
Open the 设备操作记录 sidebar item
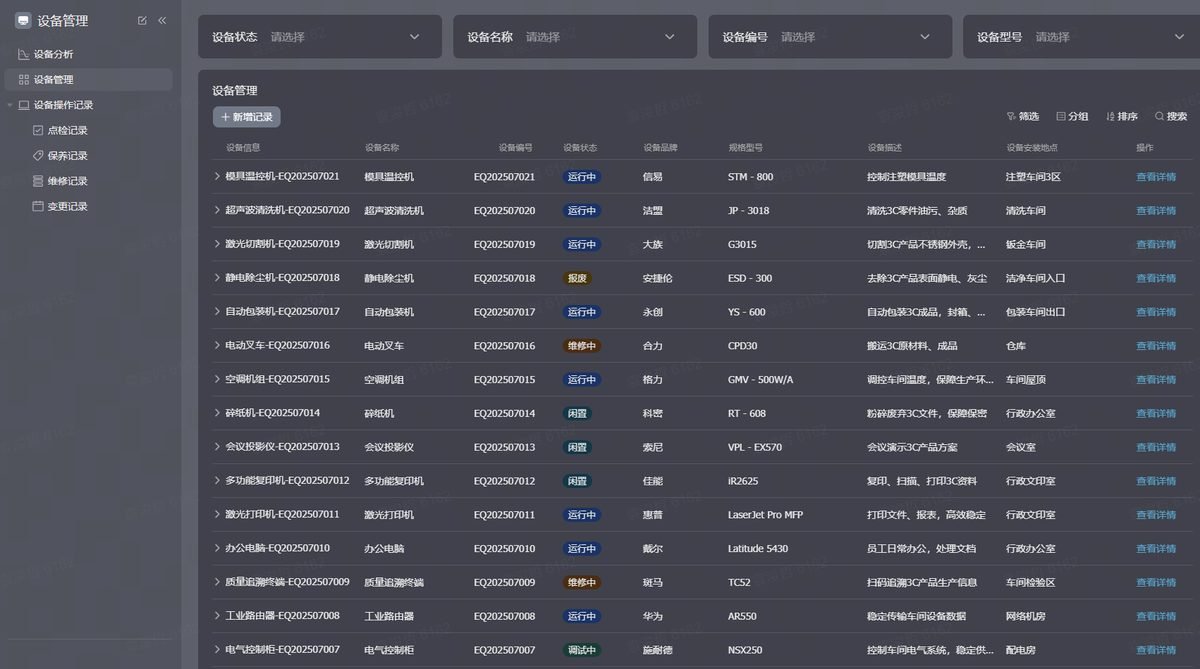point(63,105)
